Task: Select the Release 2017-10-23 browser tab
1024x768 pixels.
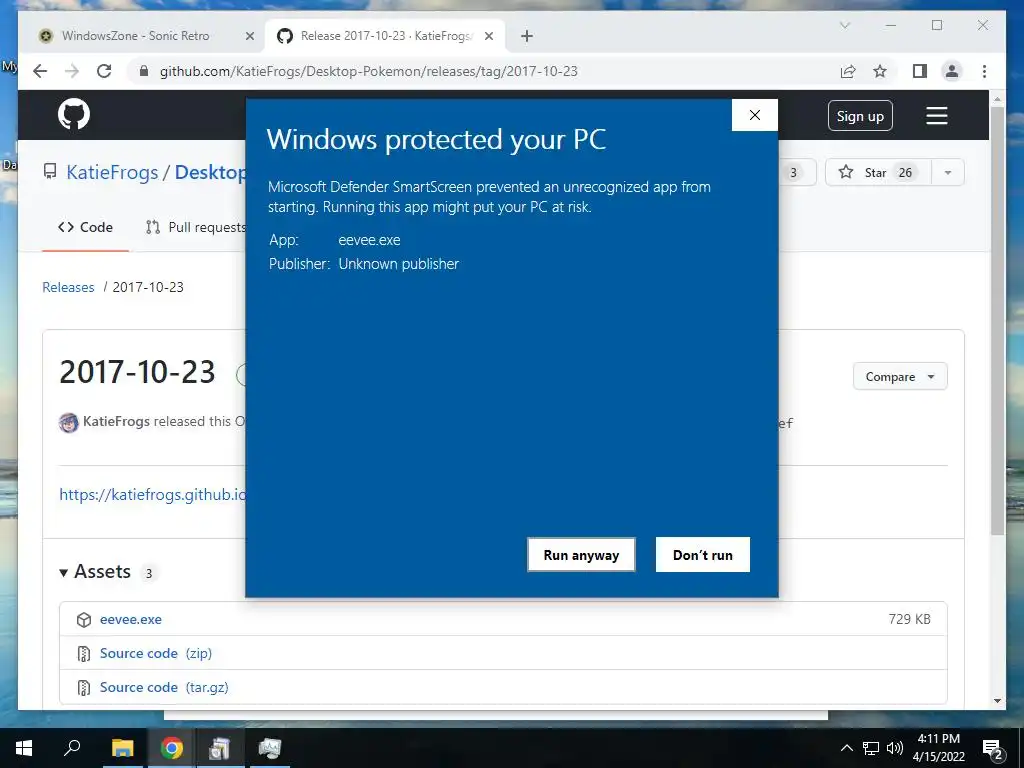Action: pyautogui.click(x=386, y=36)
